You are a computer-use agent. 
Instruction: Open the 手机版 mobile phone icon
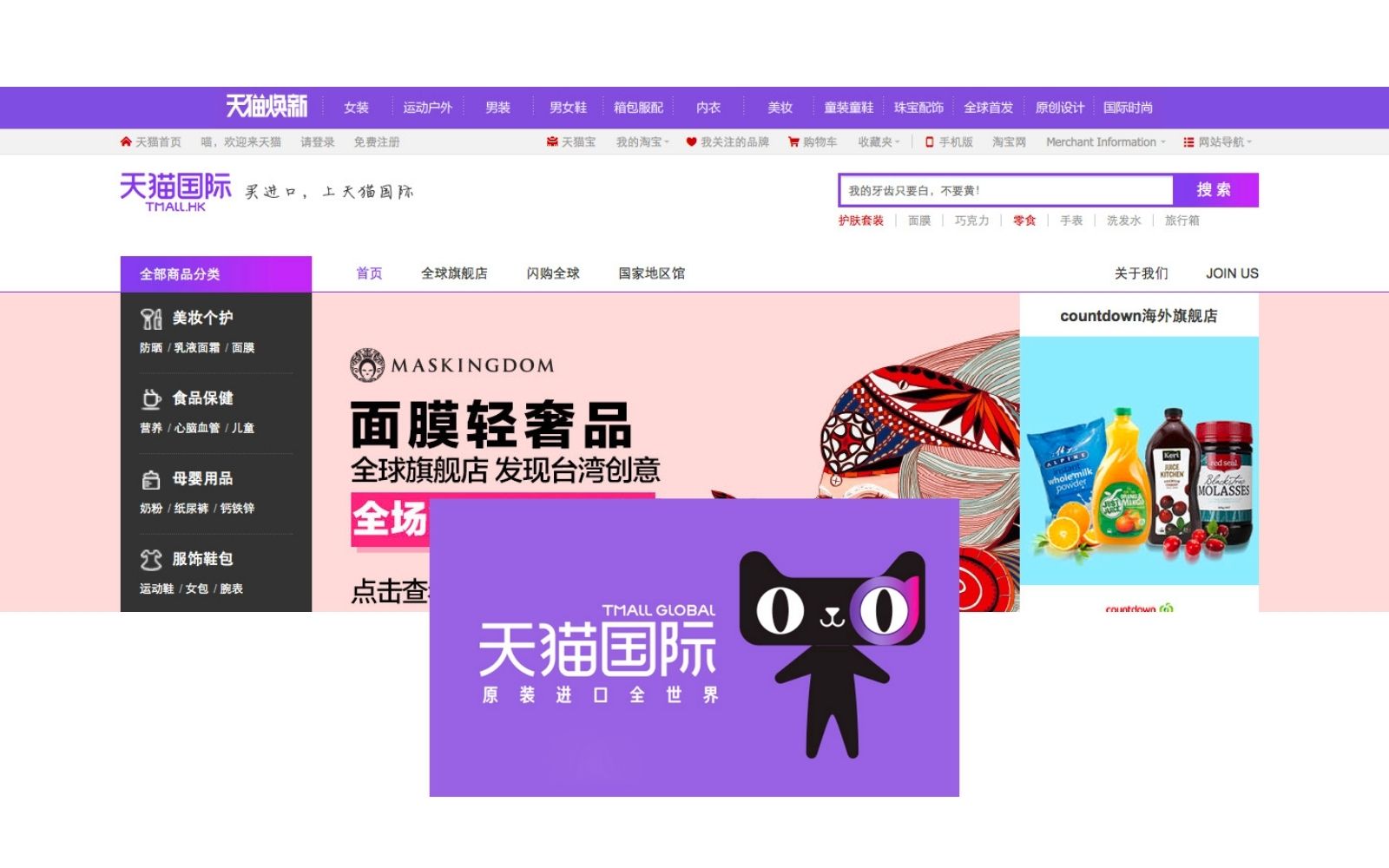[929, 141]
